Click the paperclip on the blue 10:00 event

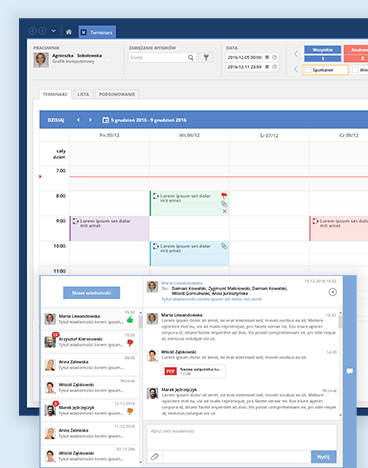[224, 246]
